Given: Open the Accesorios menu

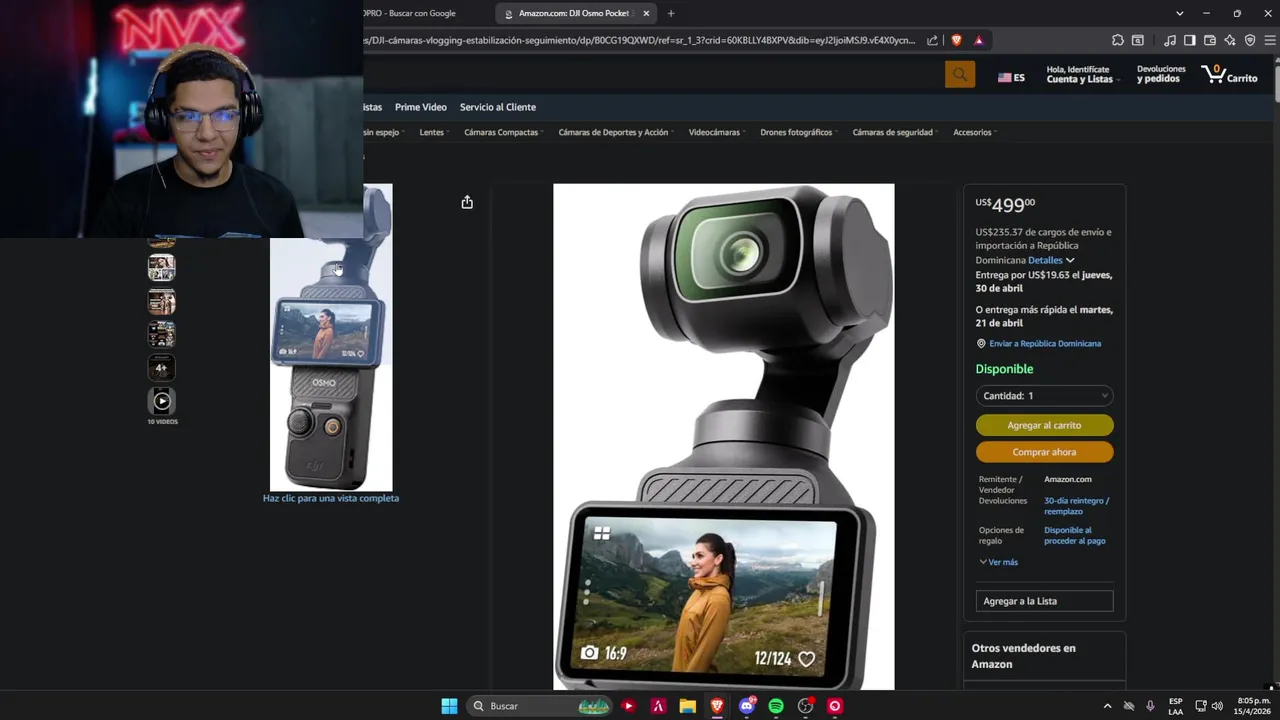Looking at the screenshot, I should pyautogui.click(x=974, y=132).
